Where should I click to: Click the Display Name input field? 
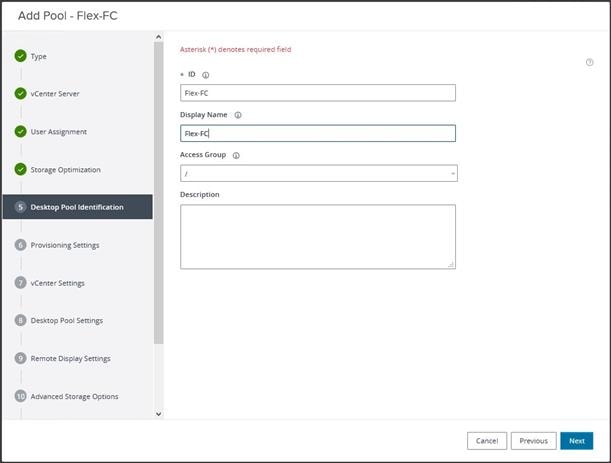[318, 133]
